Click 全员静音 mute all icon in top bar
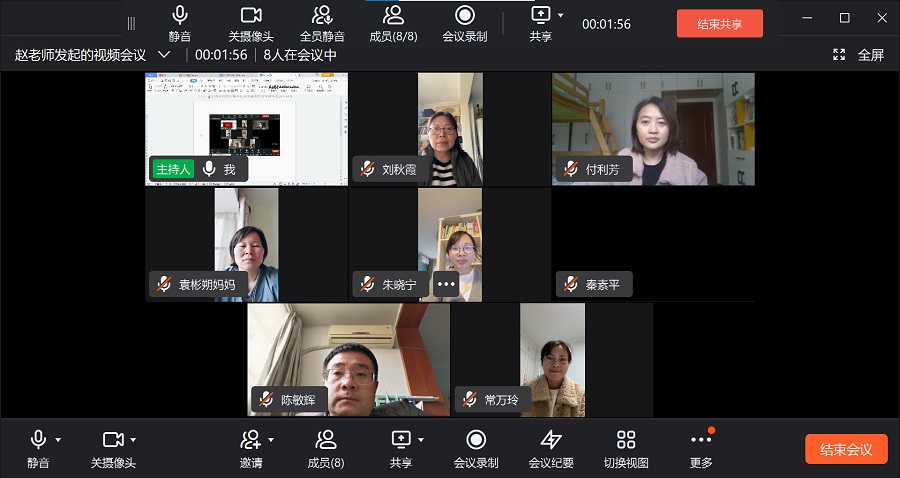 pyautogui.click(x=322, y=15)
